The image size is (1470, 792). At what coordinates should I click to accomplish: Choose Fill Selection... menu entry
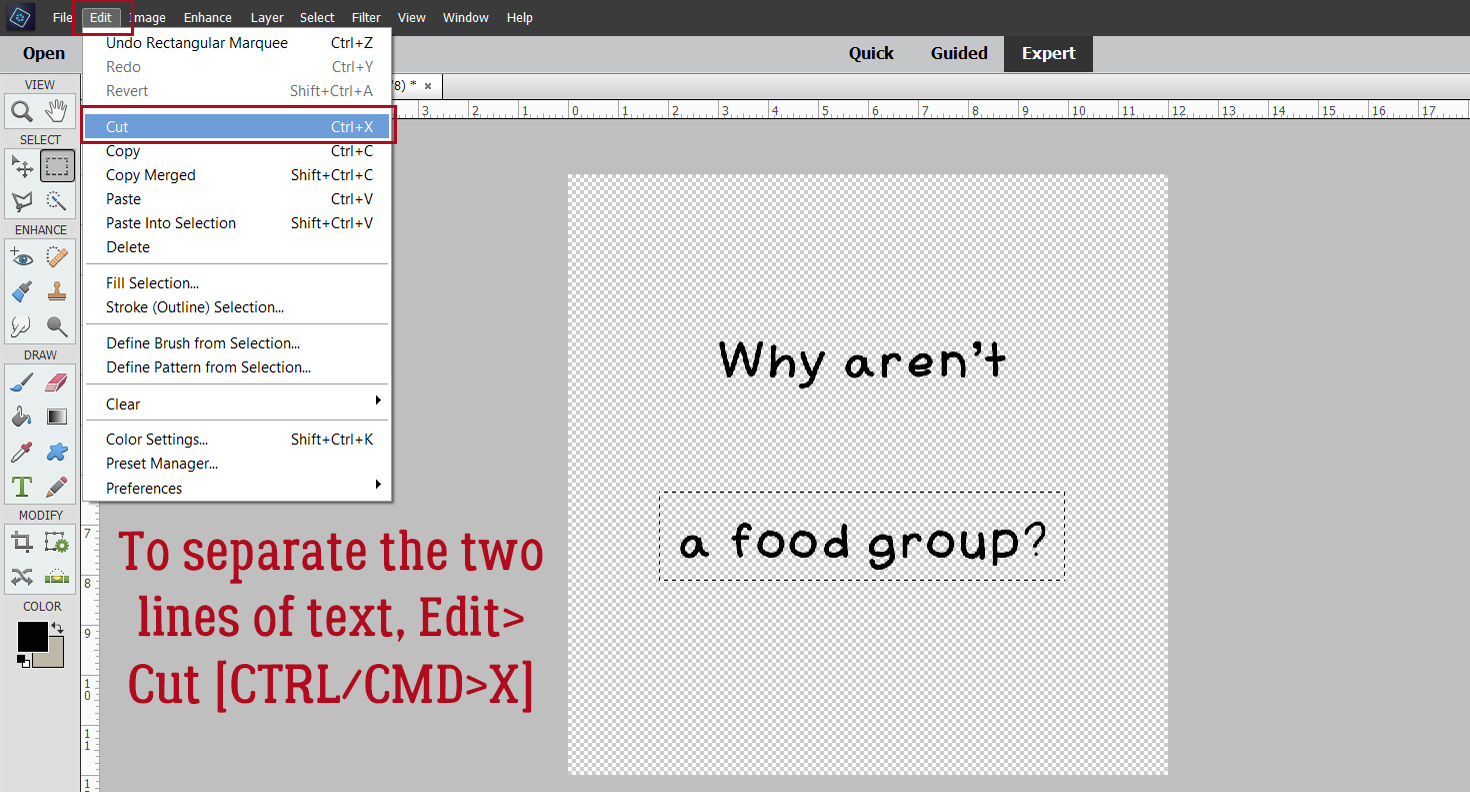[237, 283]
